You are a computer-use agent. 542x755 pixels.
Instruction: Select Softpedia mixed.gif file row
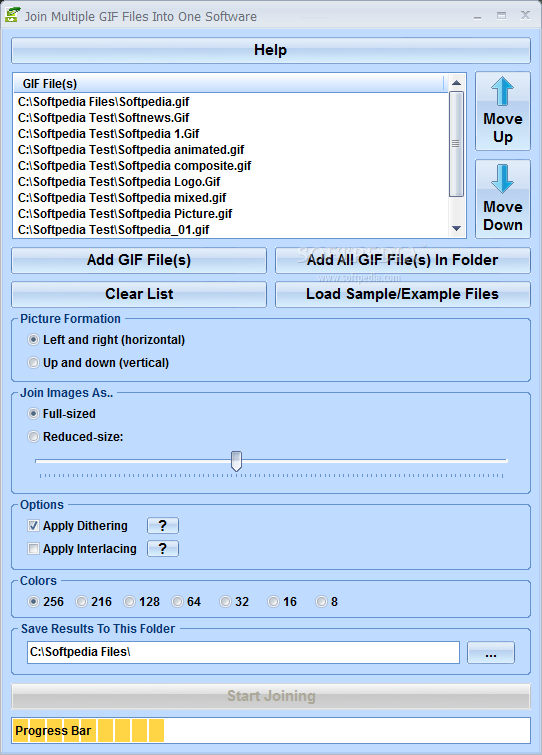pyautogui.click(x=231, y=198)
